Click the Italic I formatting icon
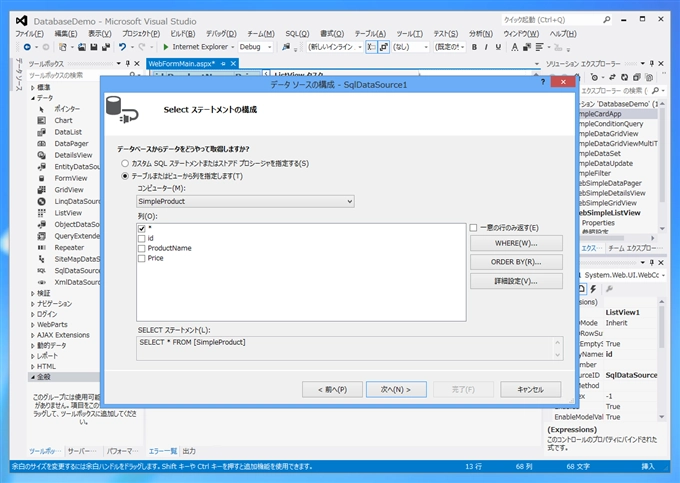This screenshot has width=680, height=483. point(486,47)
